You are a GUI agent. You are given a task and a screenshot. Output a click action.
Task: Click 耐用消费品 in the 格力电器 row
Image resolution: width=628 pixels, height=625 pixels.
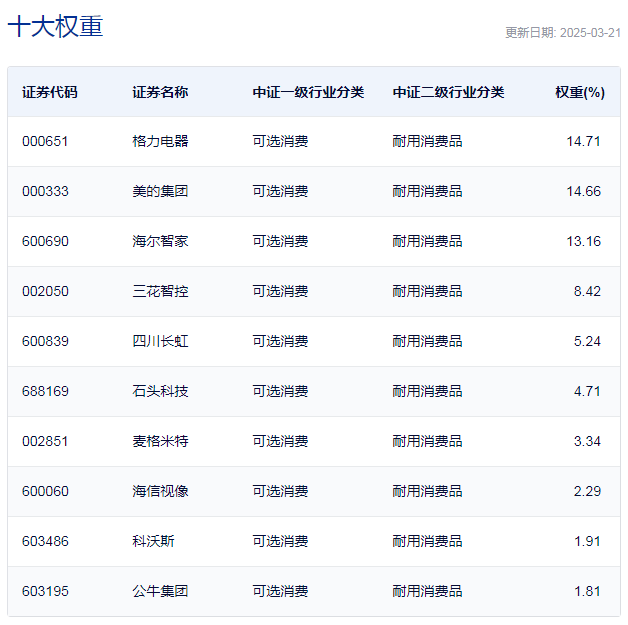click(x=427, y=141)
